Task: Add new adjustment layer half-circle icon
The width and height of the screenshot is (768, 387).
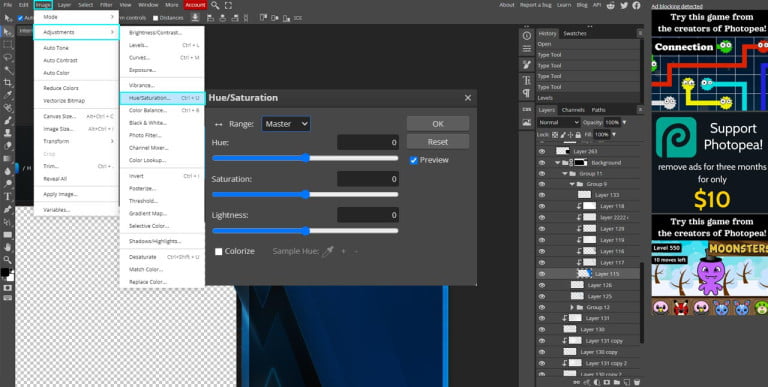Action: pyautogui.click(x=597, y=382)
